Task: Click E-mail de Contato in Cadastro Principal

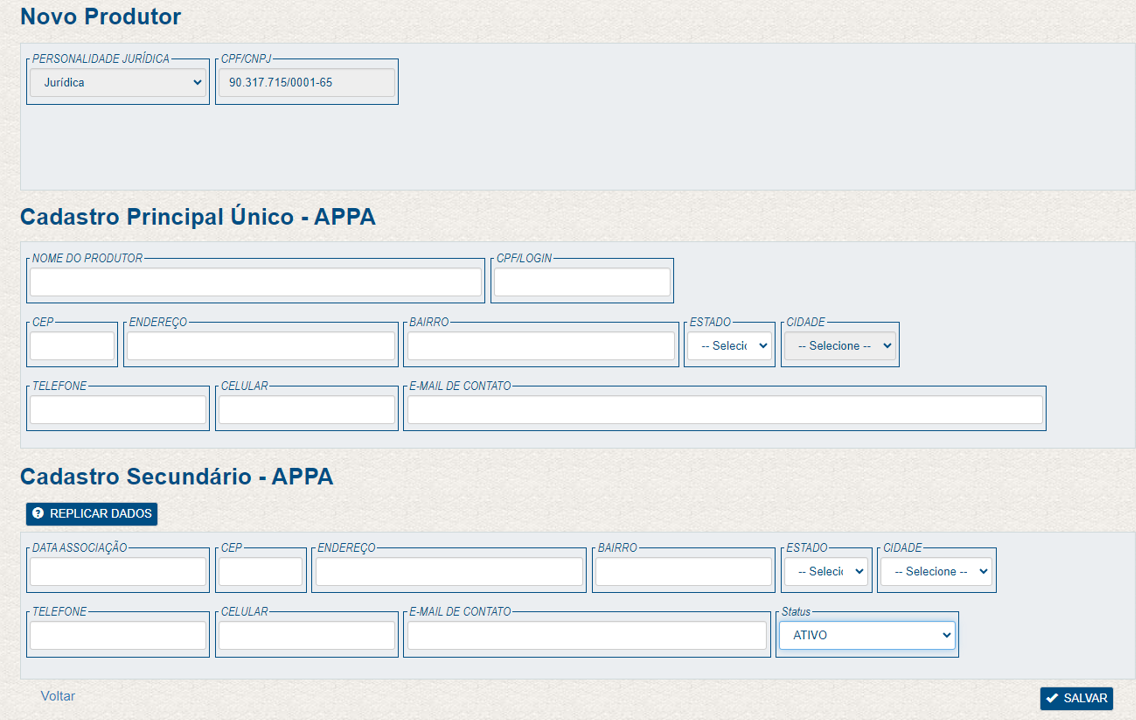Action: [725, 410]
